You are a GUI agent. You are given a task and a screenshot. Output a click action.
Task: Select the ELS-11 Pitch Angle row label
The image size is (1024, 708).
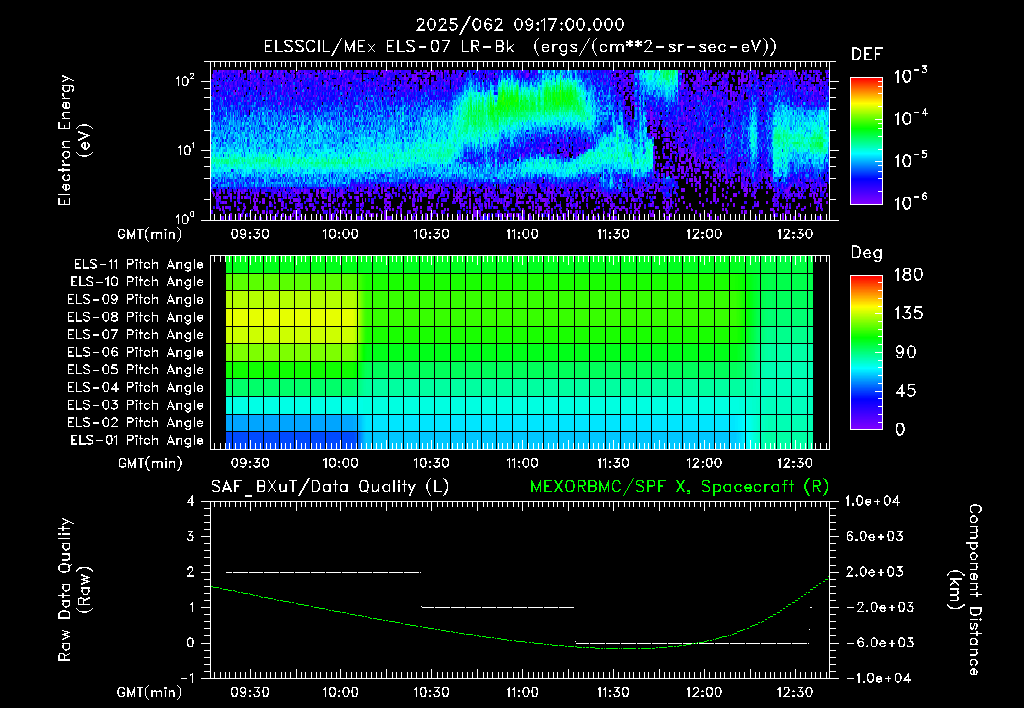click(138, 264)
